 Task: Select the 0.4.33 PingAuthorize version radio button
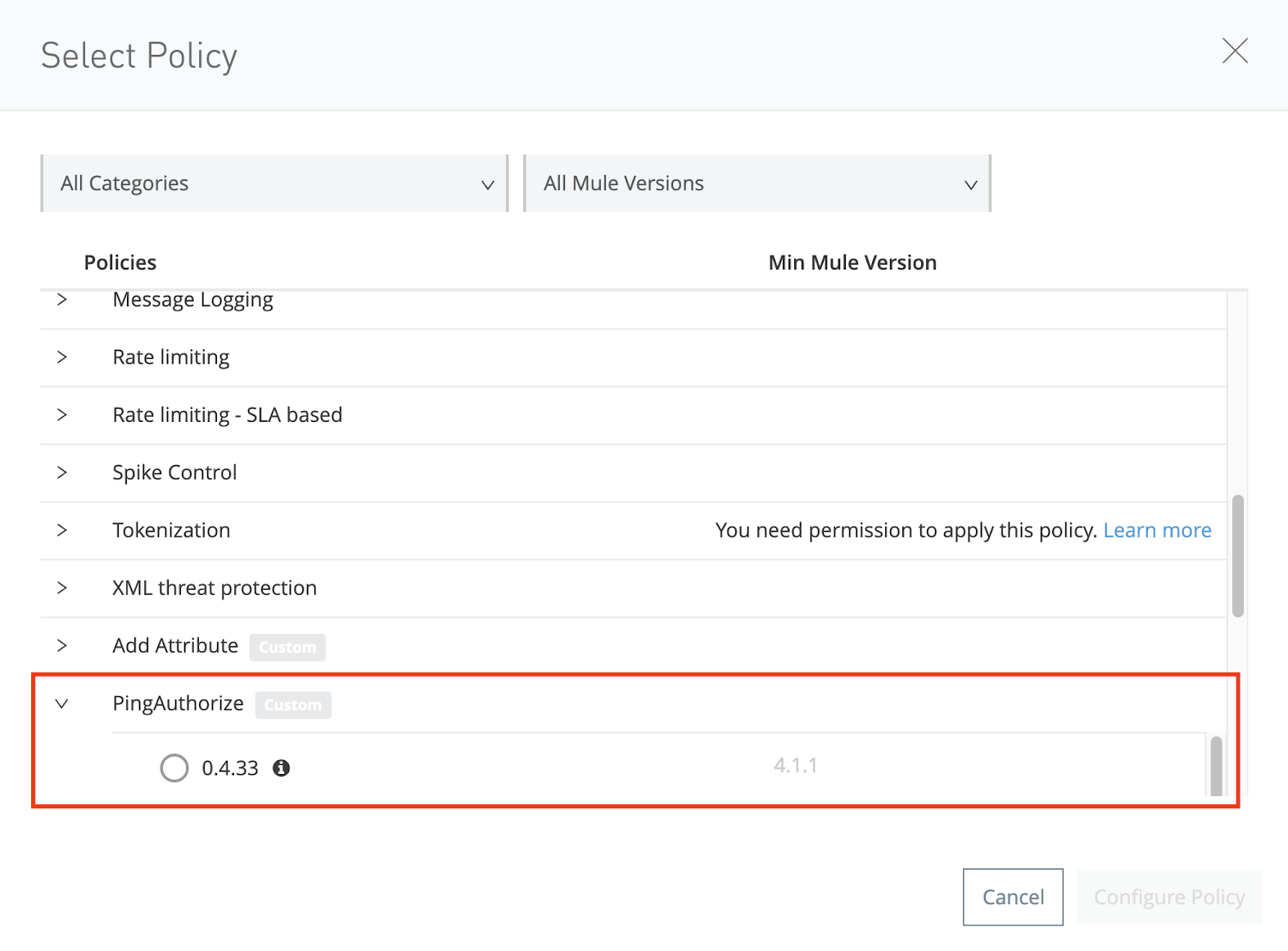tap(174, 768)
